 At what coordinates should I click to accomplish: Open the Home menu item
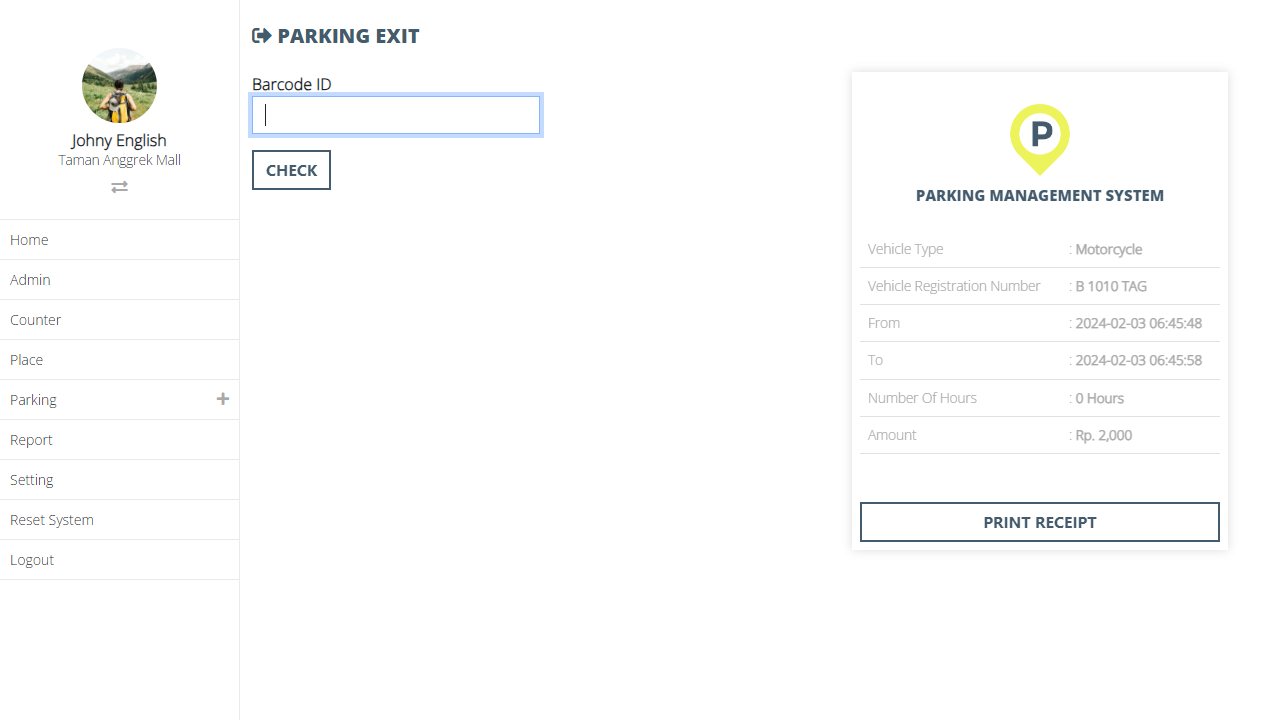[29, 240]
